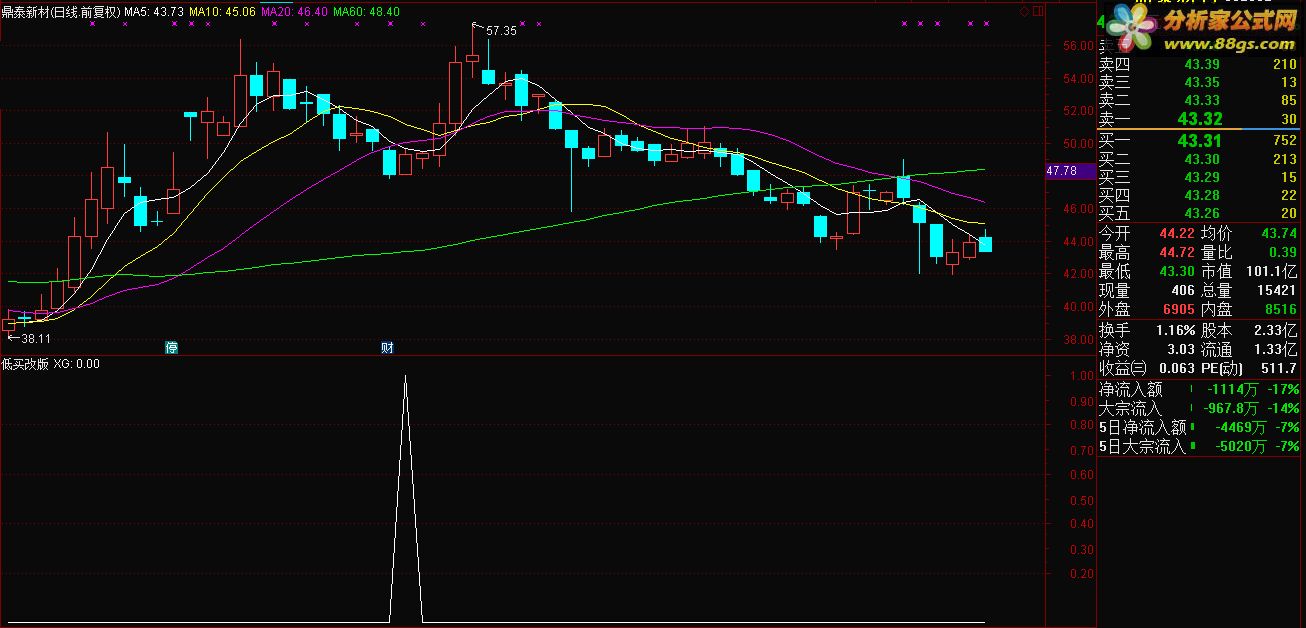Click the 买一 volume 752
The width and height of the screenshot is (1306, 628).
[x=1284, y=141]
